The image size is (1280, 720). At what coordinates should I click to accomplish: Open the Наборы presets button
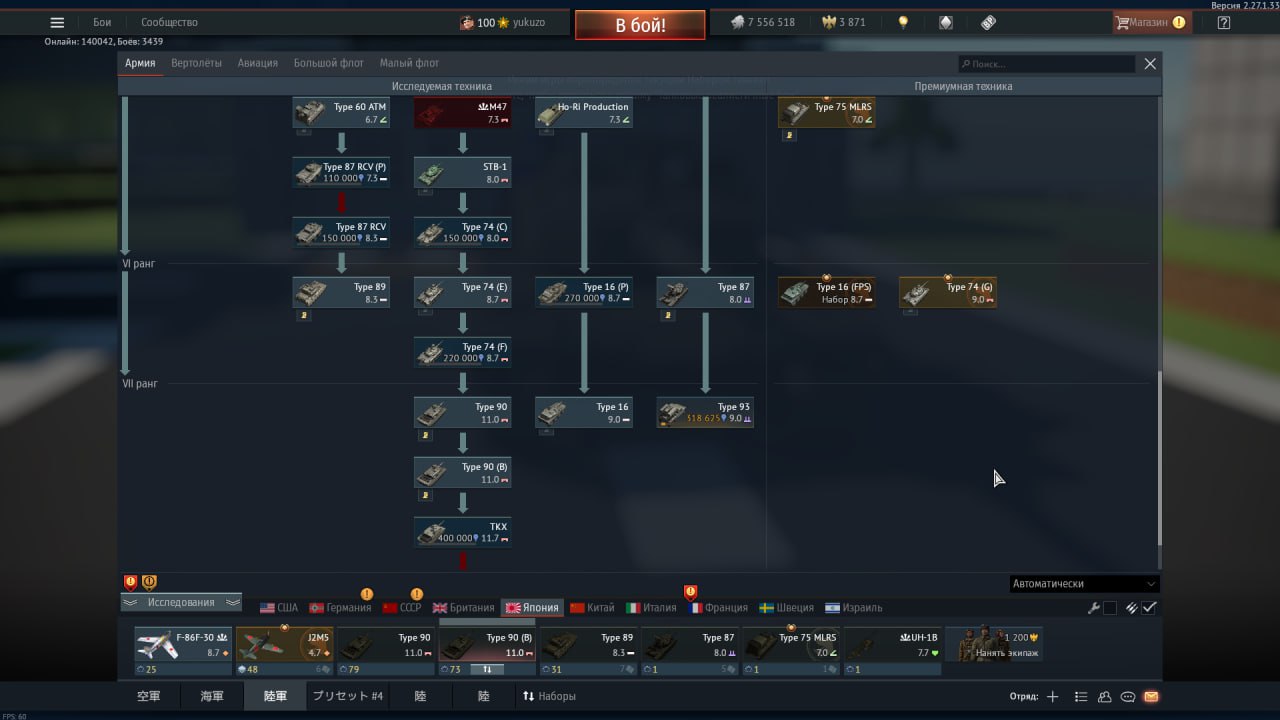[549, 696]
